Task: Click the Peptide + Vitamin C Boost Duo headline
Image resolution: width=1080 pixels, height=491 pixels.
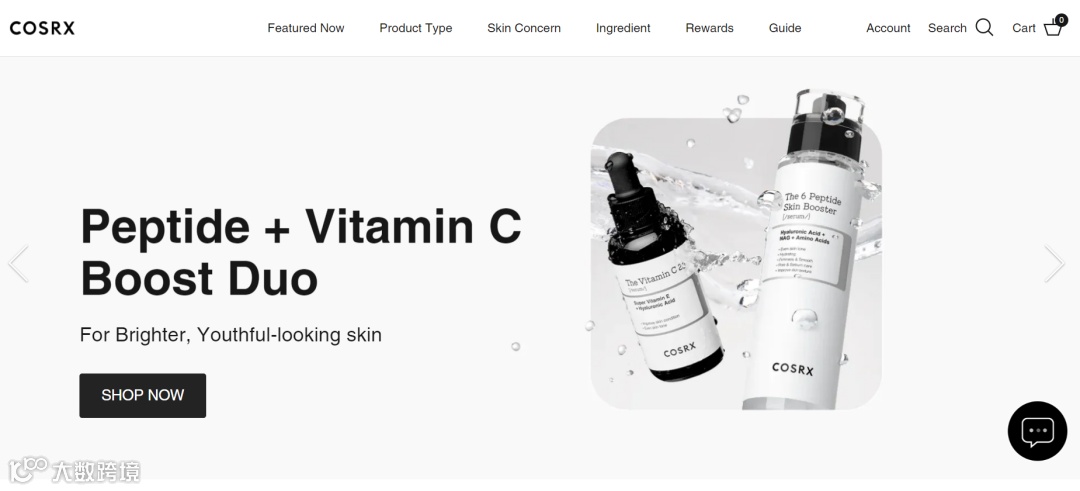Action: click(x=301, y=252)
